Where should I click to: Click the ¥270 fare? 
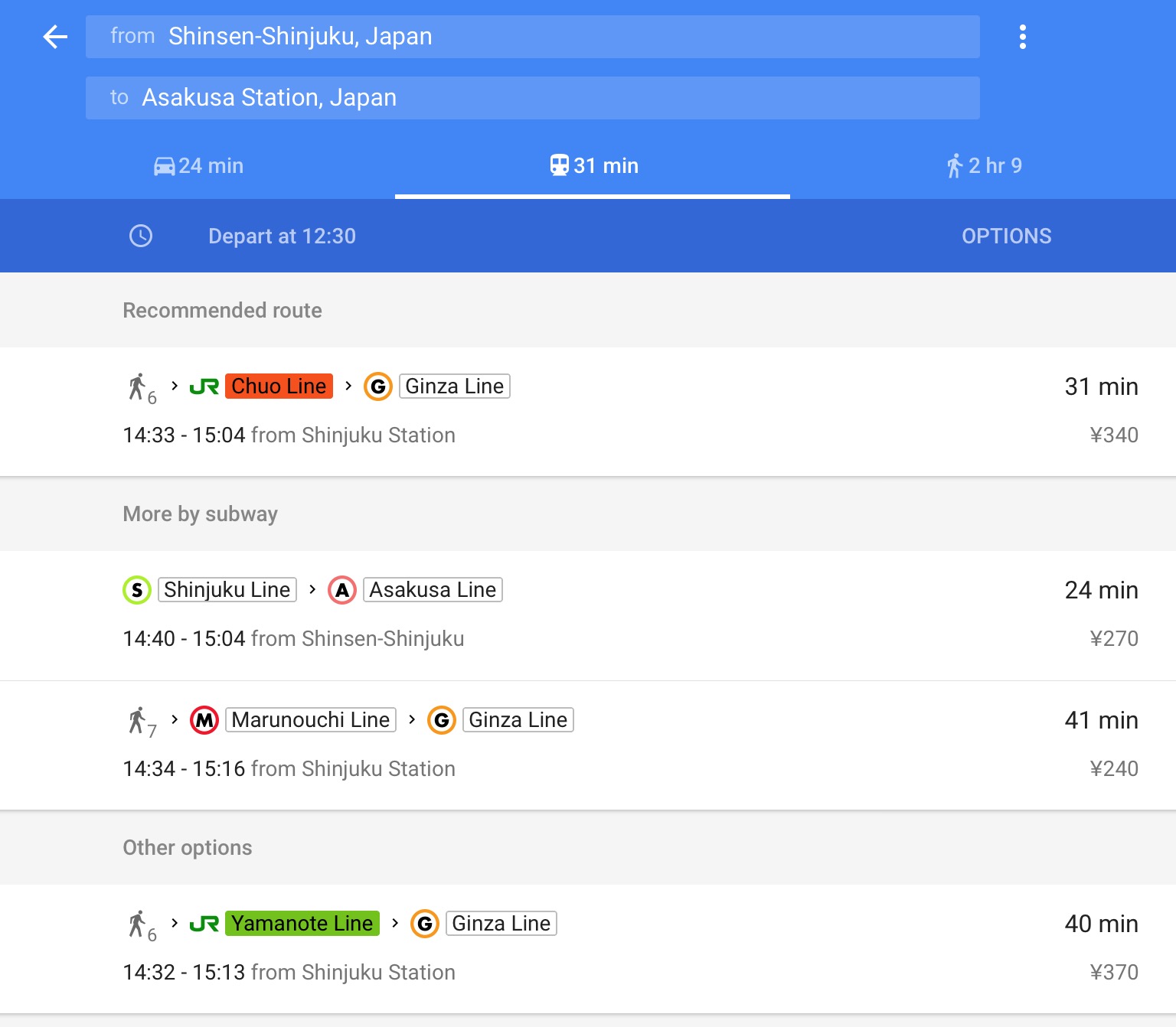pyautogui.click(x=1114, y=639)
